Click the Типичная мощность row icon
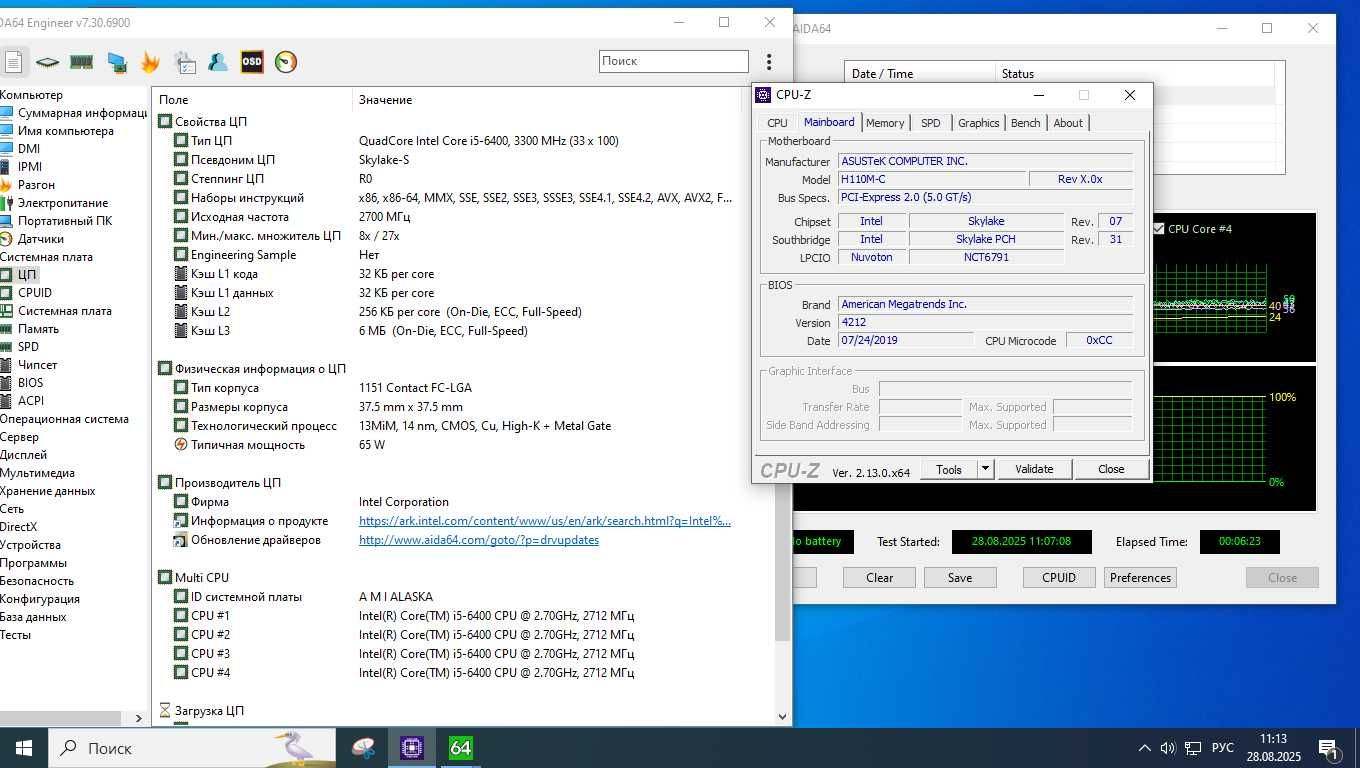Screen dimensions: 1360x768 click(181, 444)
